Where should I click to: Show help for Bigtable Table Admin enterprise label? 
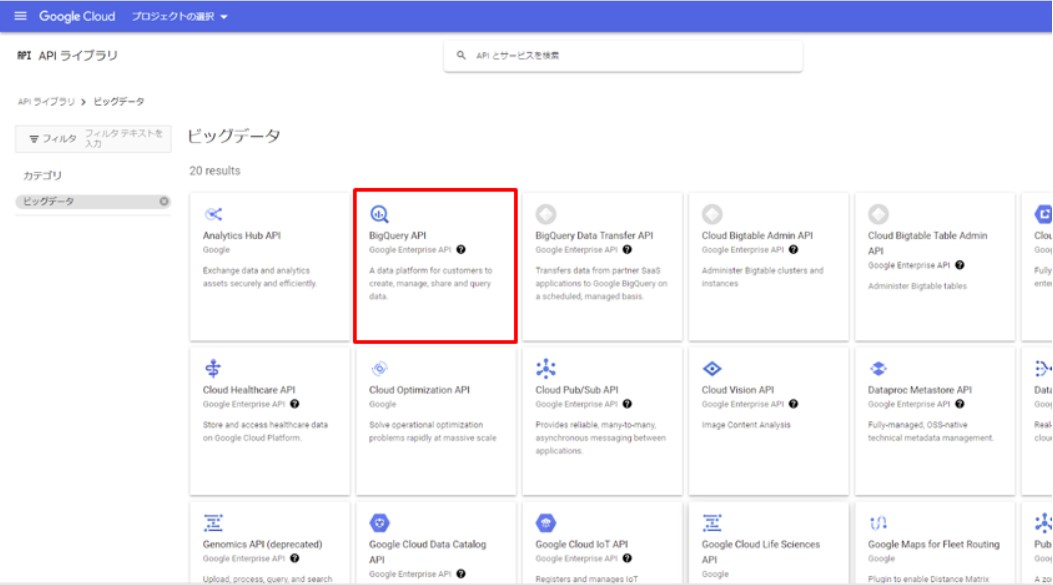[x=960, y=265]
